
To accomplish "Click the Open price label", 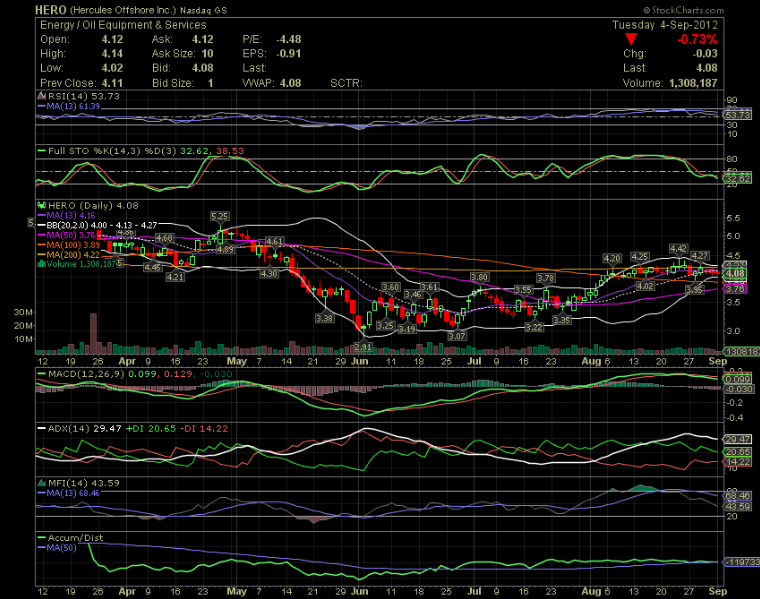I will tap(55, 40).
